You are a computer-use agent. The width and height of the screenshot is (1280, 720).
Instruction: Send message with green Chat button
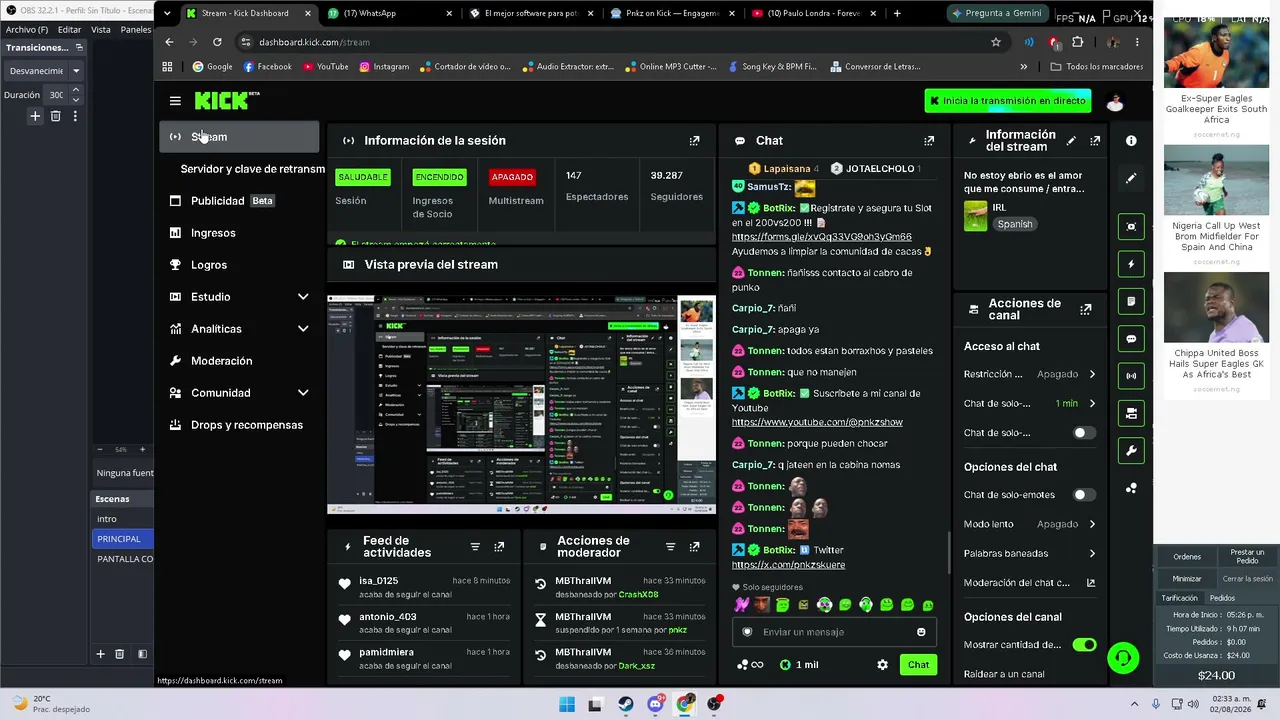click(x=918, y=664)
